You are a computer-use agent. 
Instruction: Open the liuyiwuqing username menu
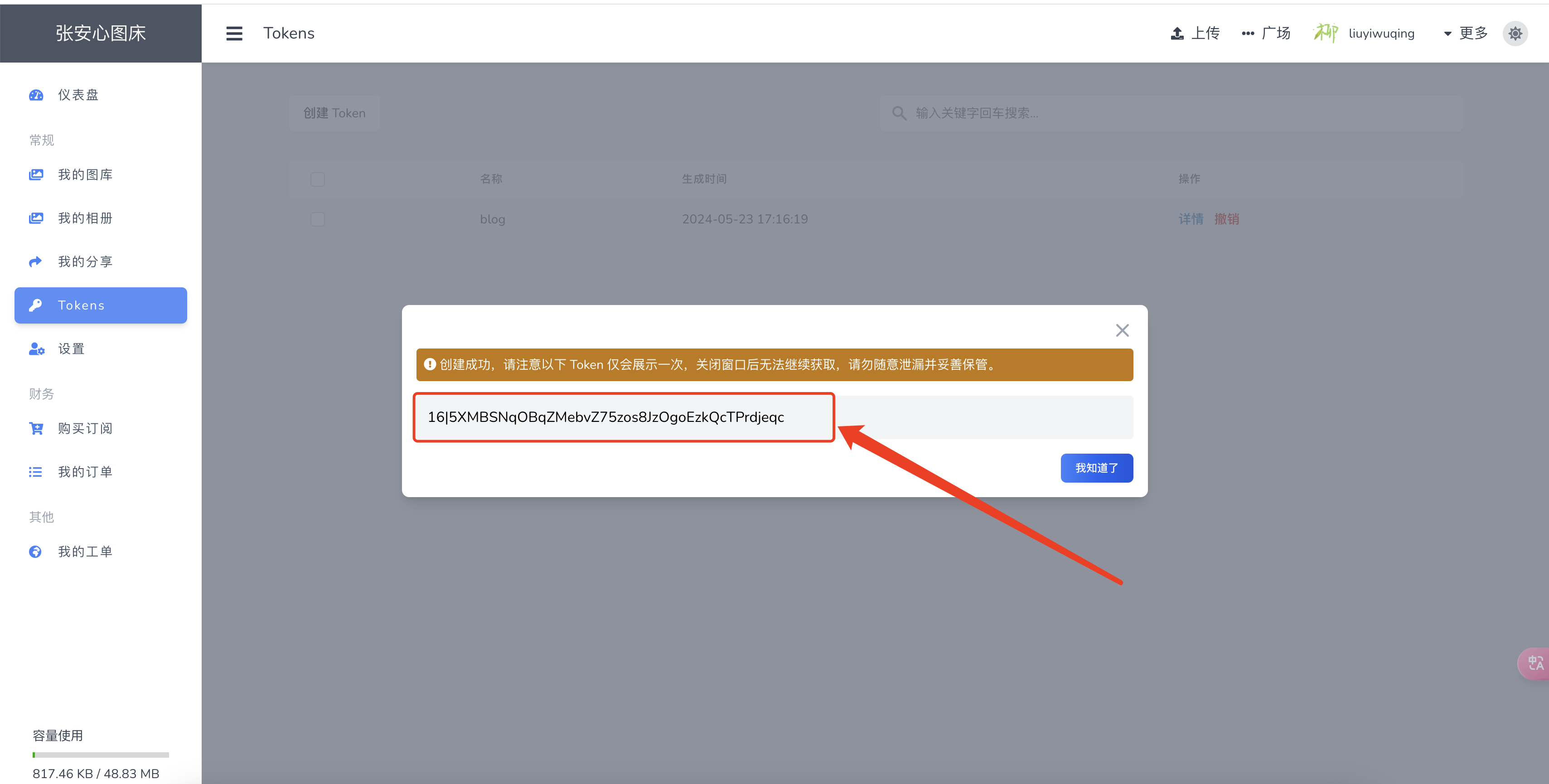pos(1381,34)
